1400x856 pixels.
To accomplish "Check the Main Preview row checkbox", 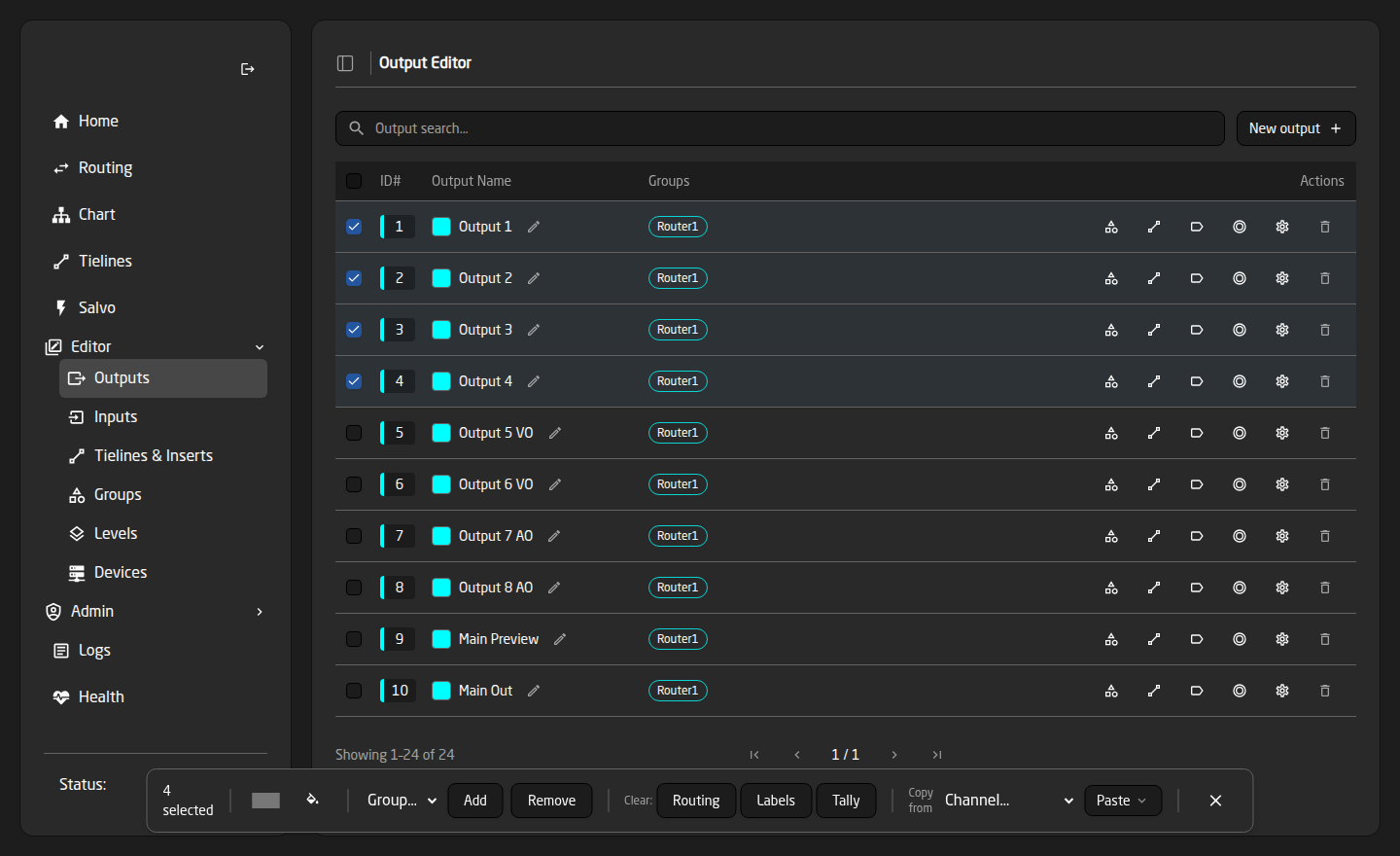I will 354,639.
